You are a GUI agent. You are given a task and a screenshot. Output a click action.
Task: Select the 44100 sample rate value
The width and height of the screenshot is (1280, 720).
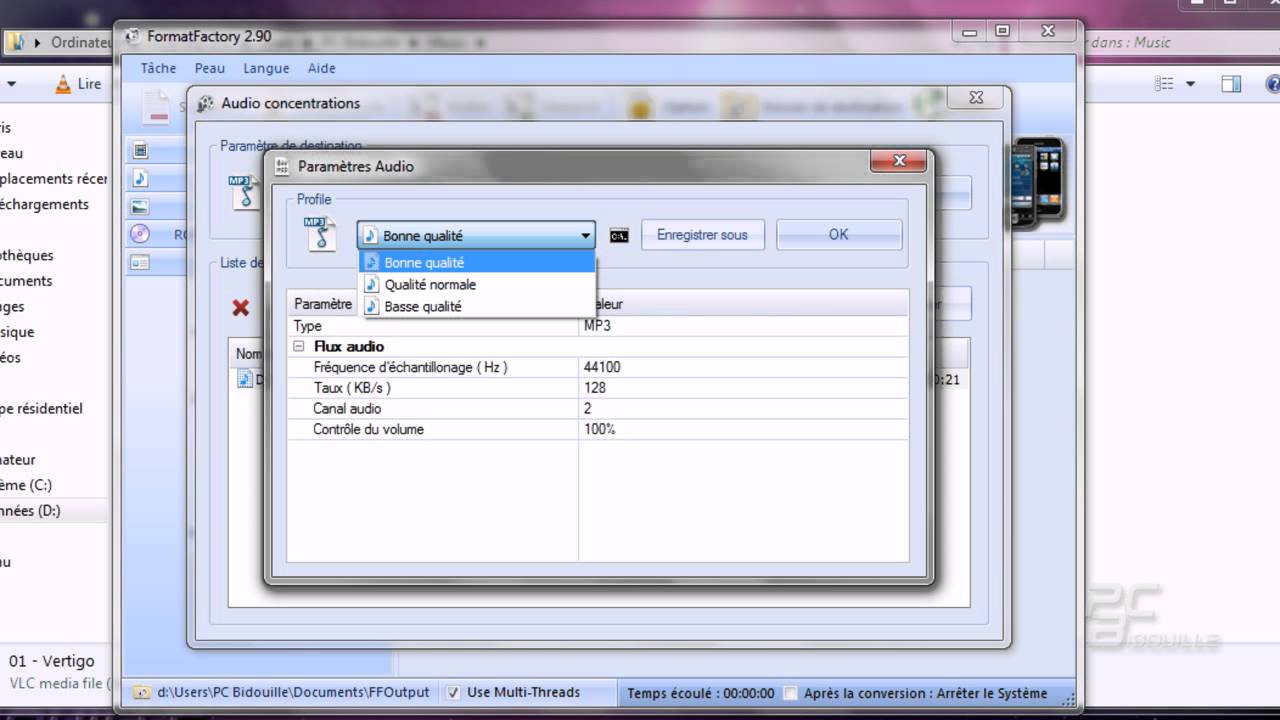pos(743,367)
